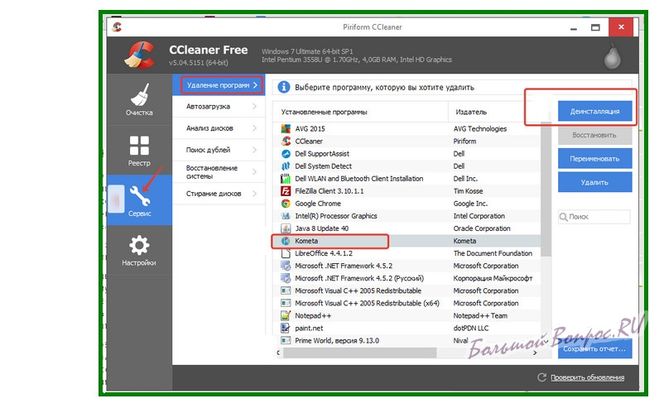The height and width of the screenshot is (408, 659).
Task: Click the horizontal scrollbar right arrow
Action: point(535,353)
